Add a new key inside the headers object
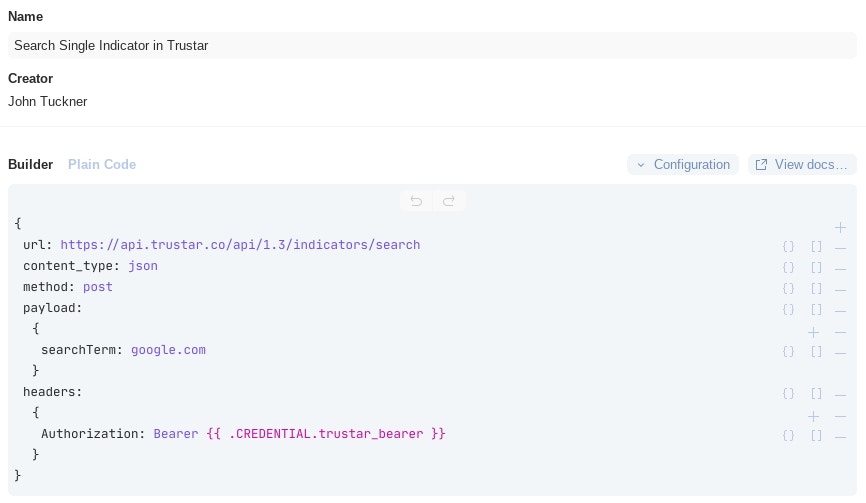Screen dimensions: 866x503 point(813,415)
